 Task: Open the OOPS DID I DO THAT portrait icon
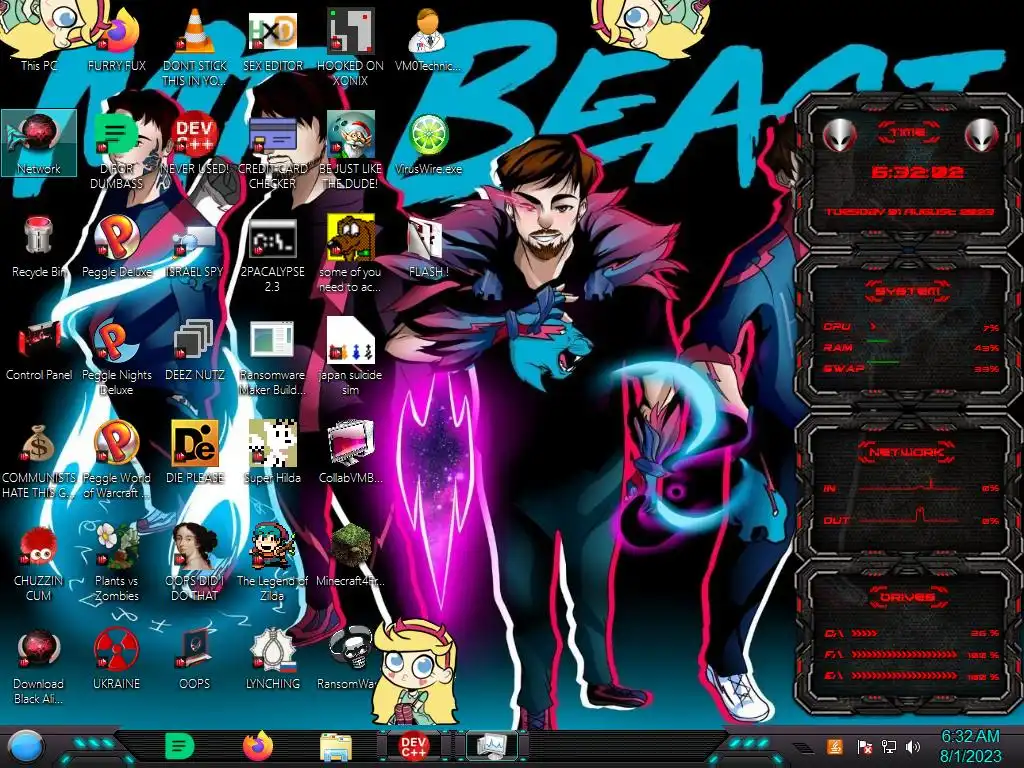click(195, 563)
